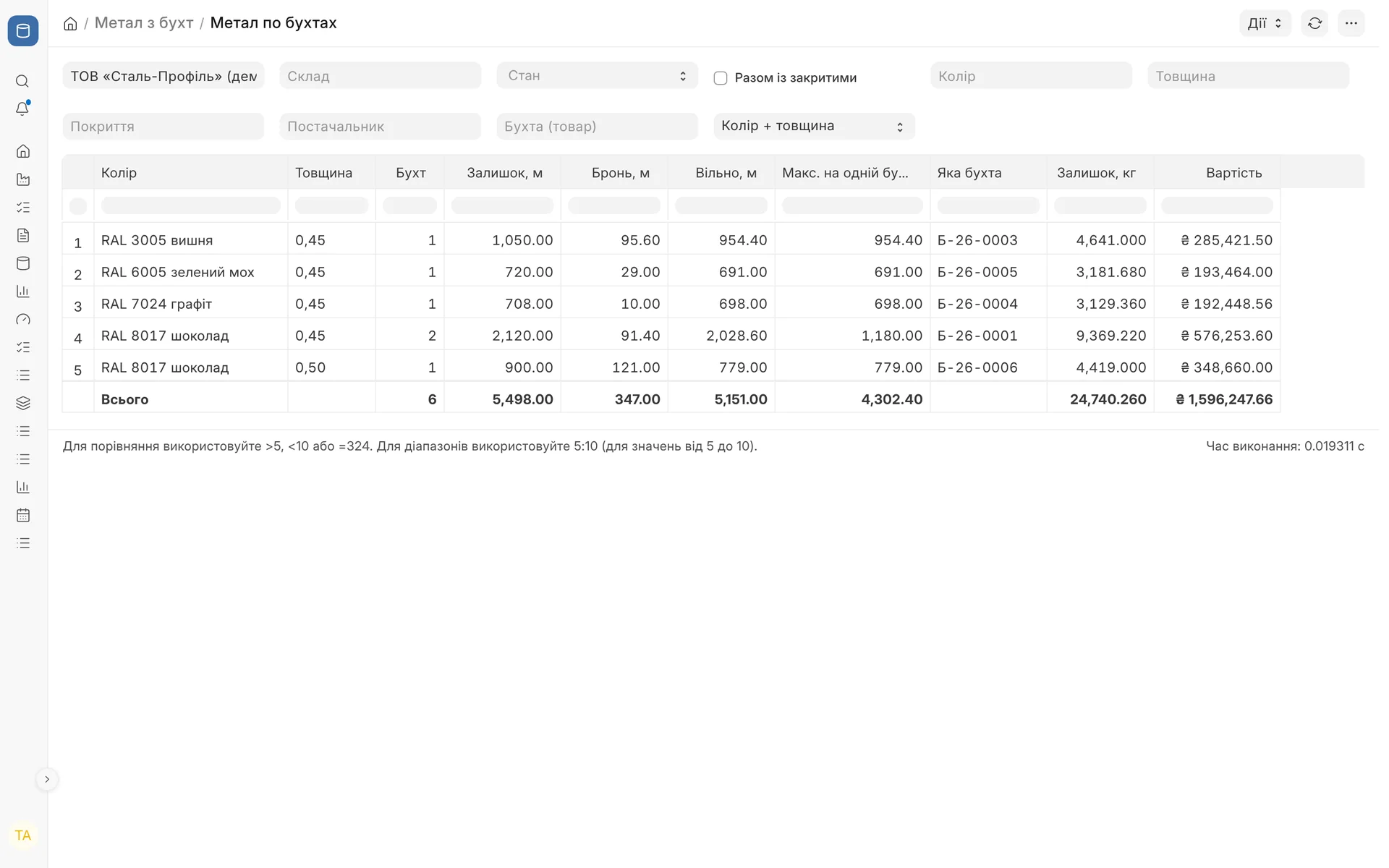Click the filter box under 'Колір' column header
Image resolution: width=1389 pixels, height=868 pixels.
point(190,206)
